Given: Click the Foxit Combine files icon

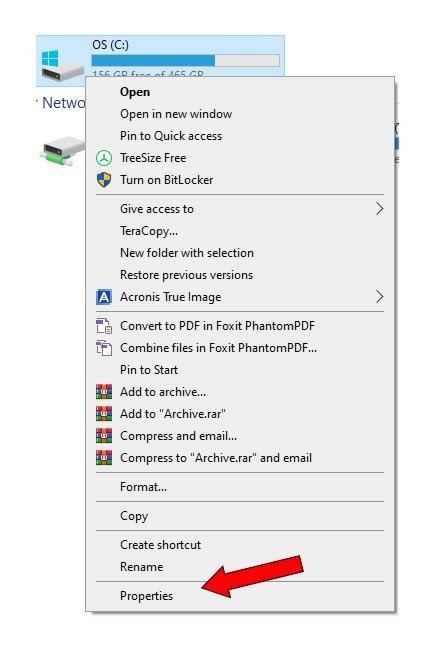Looking at the screenshot, I should [x=104, y=348].
